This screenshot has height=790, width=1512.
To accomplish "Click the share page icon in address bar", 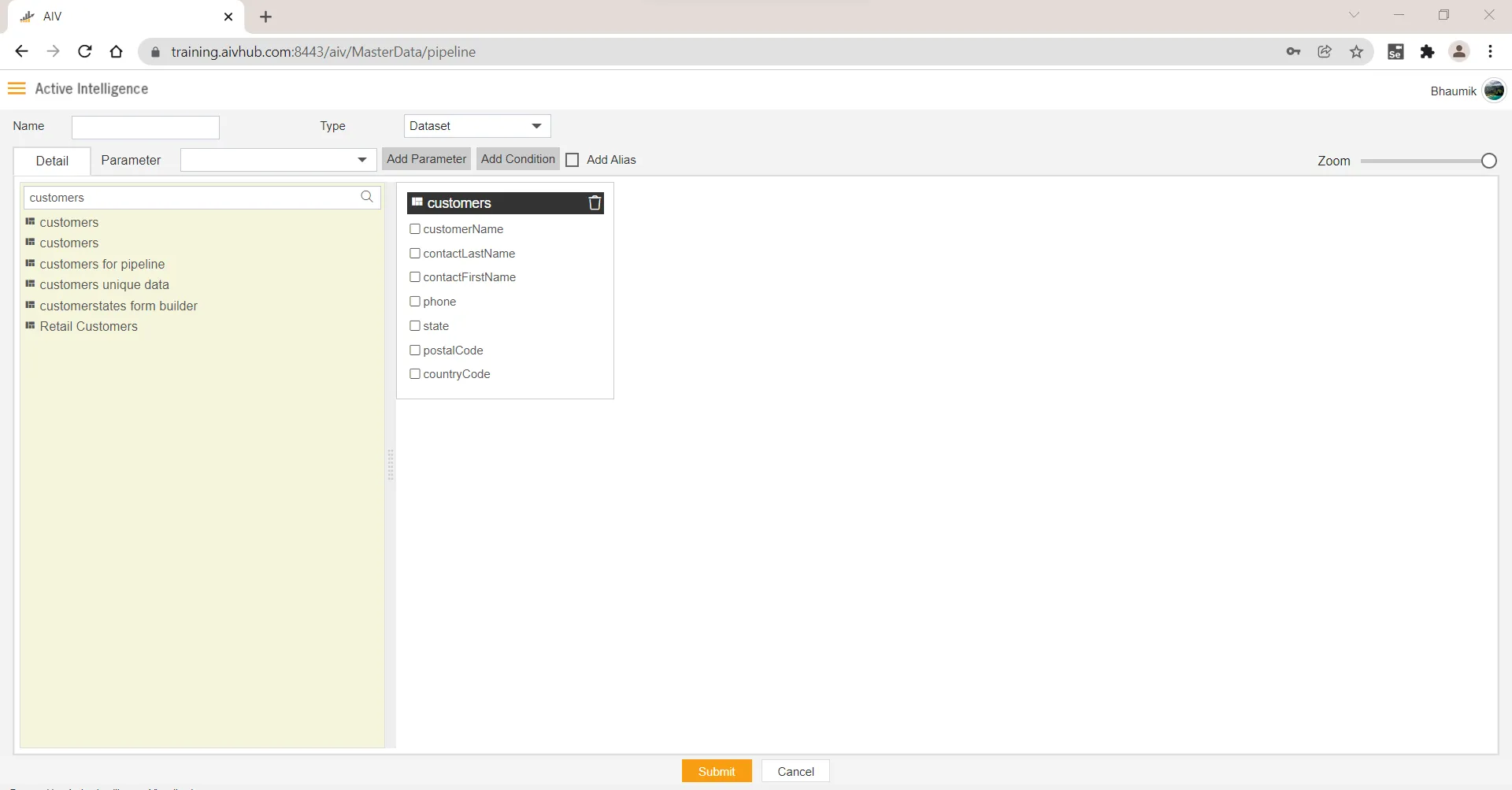I will tap(1325, 52).
